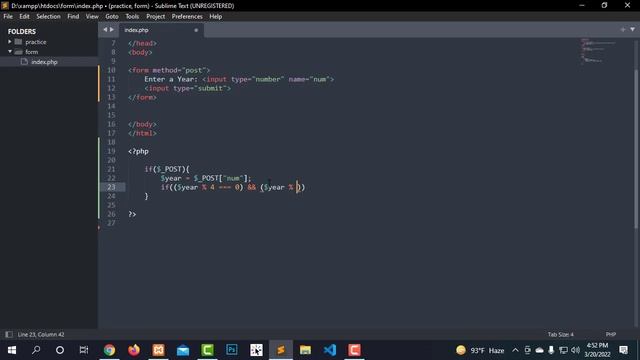Open the clock showing 4:52 PM
The width and height of the screenshot is (640, 360).
pos(597,350)
